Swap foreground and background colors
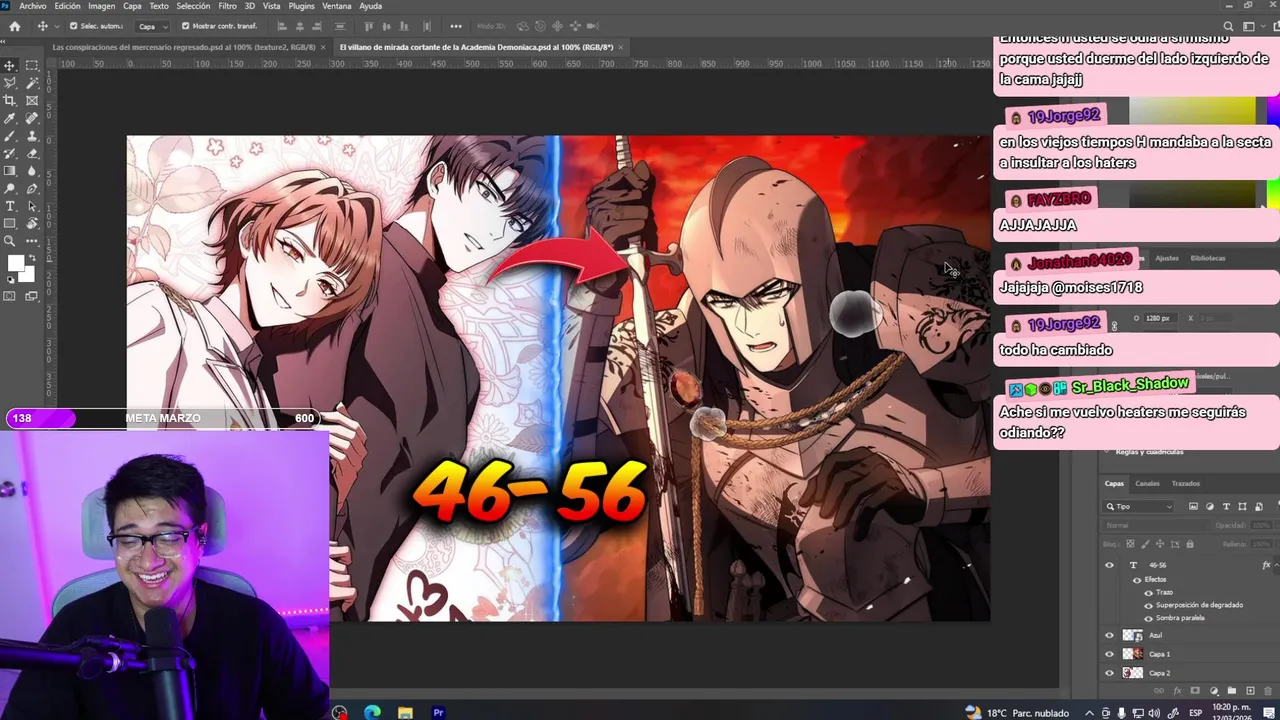 pyautogui.click(x=32, y=256)
